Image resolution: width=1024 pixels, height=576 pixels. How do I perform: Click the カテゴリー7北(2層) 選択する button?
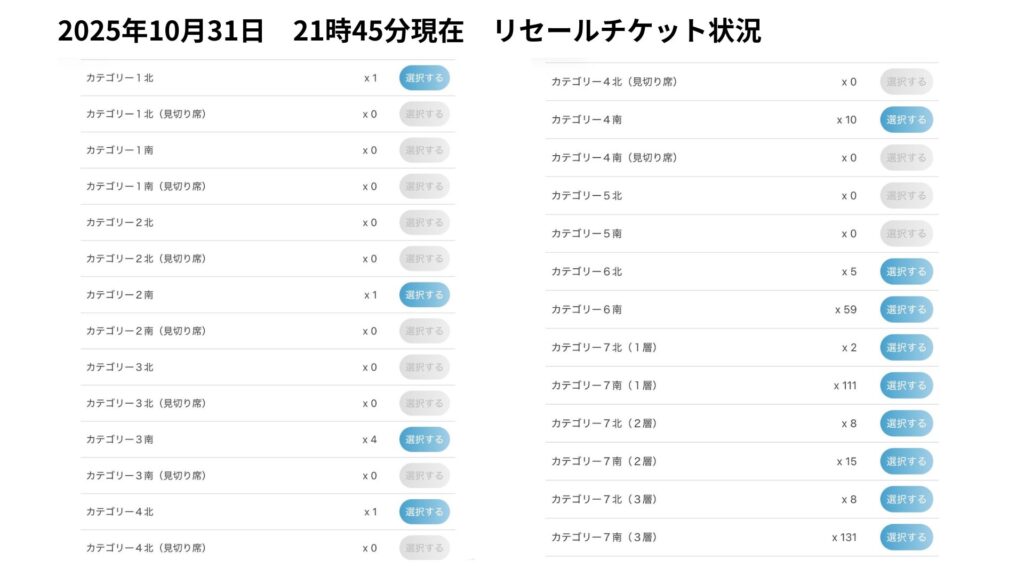[906, 424]
